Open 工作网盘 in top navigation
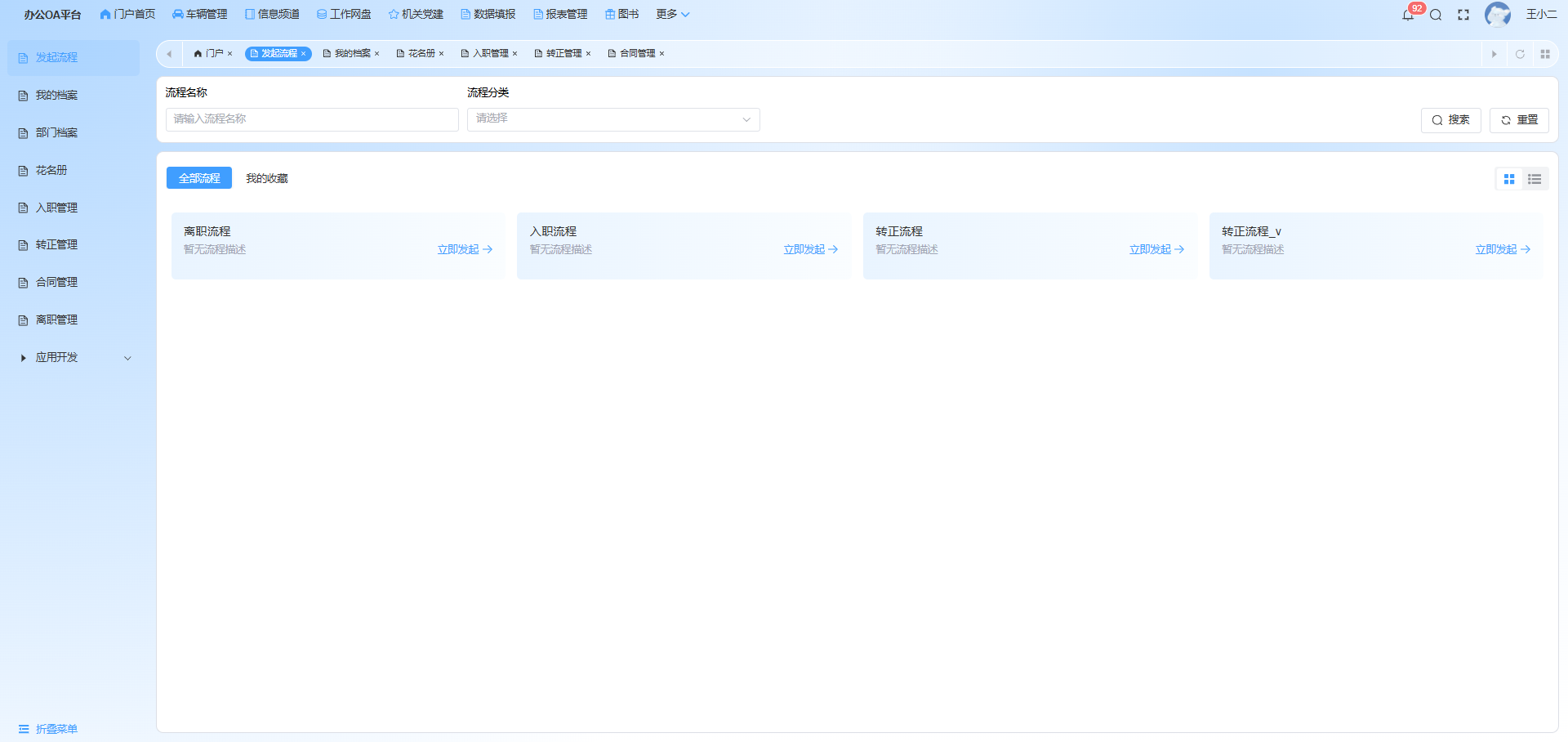The image size is (1568, 742). [344, 15]
